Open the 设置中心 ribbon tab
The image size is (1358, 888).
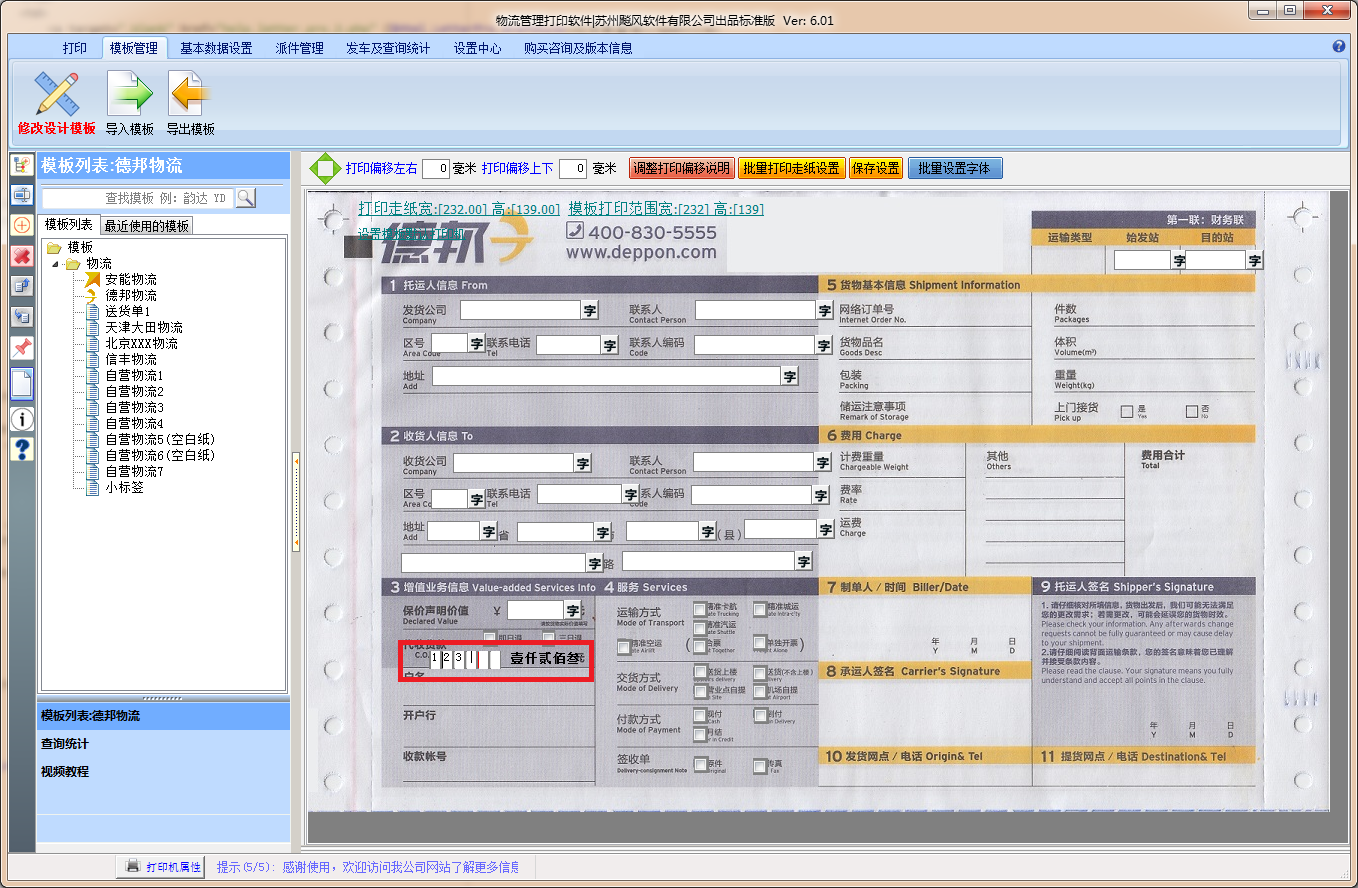(477, 48)
